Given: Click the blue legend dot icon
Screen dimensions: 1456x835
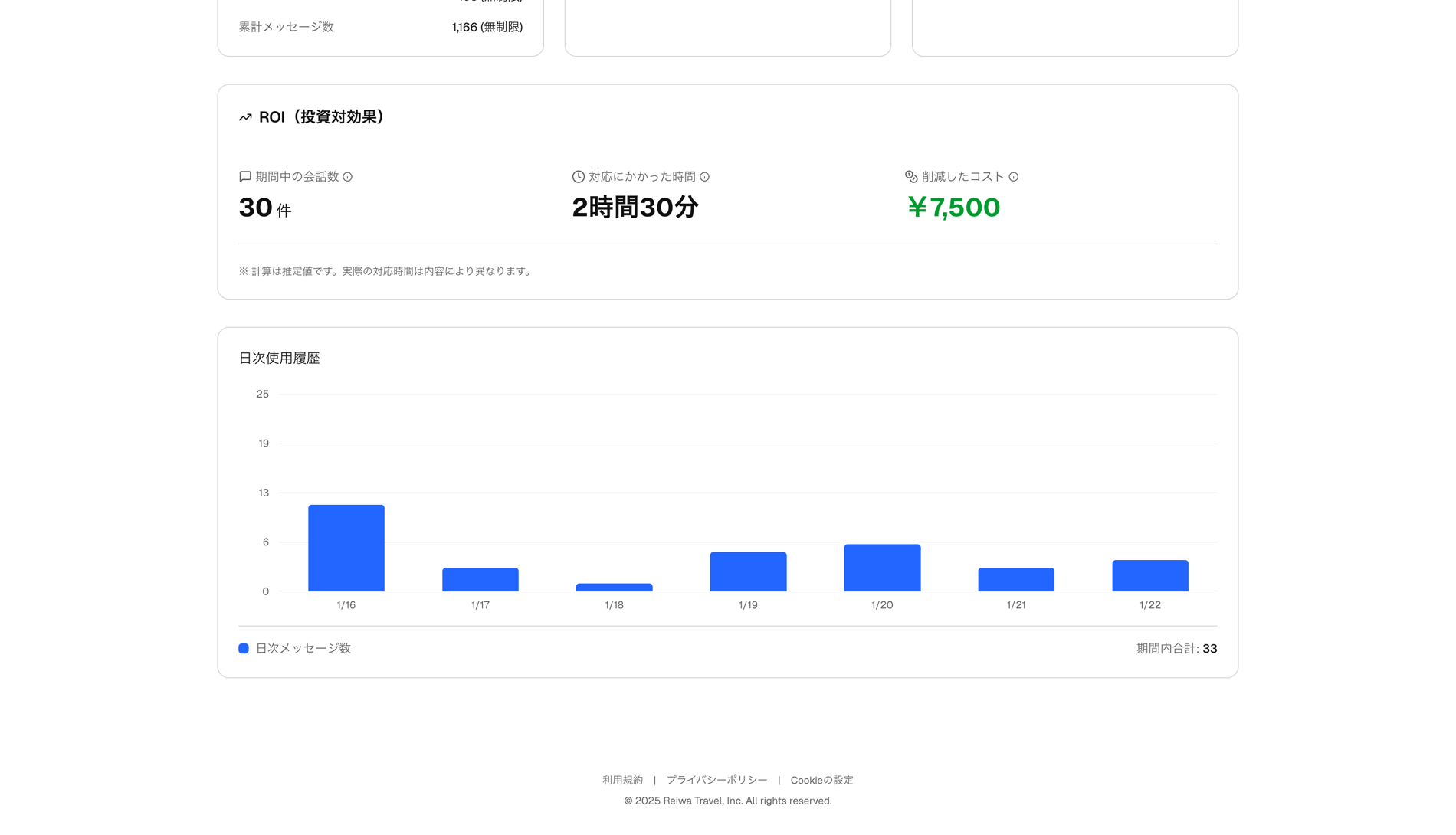Looking at the screenshot, I should coord(243,648).
